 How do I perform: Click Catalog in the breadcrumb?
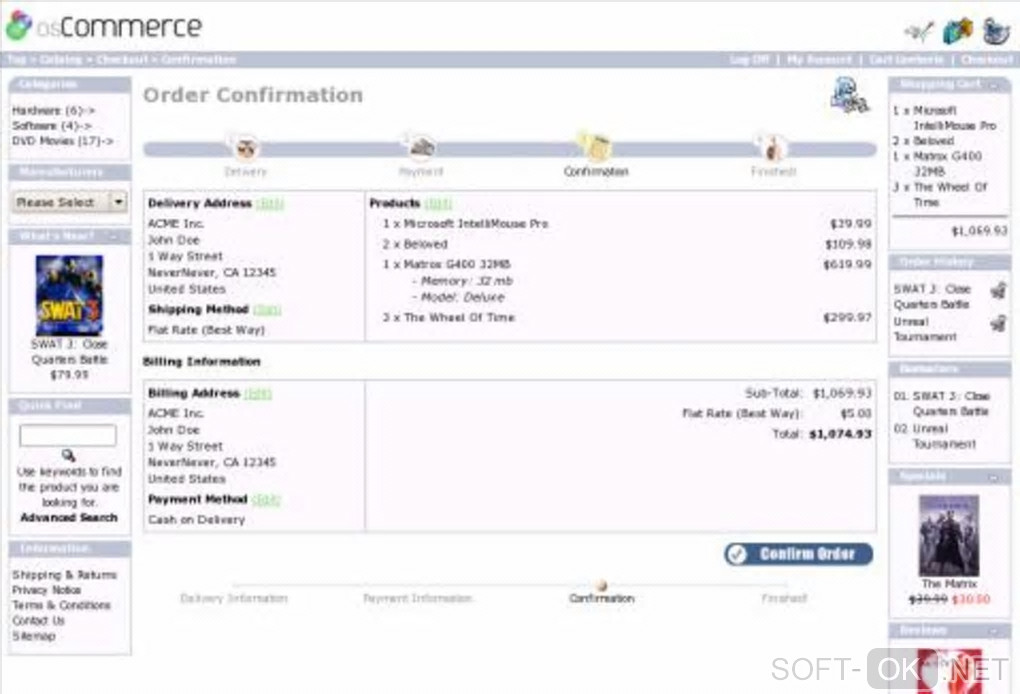point(61,60)
